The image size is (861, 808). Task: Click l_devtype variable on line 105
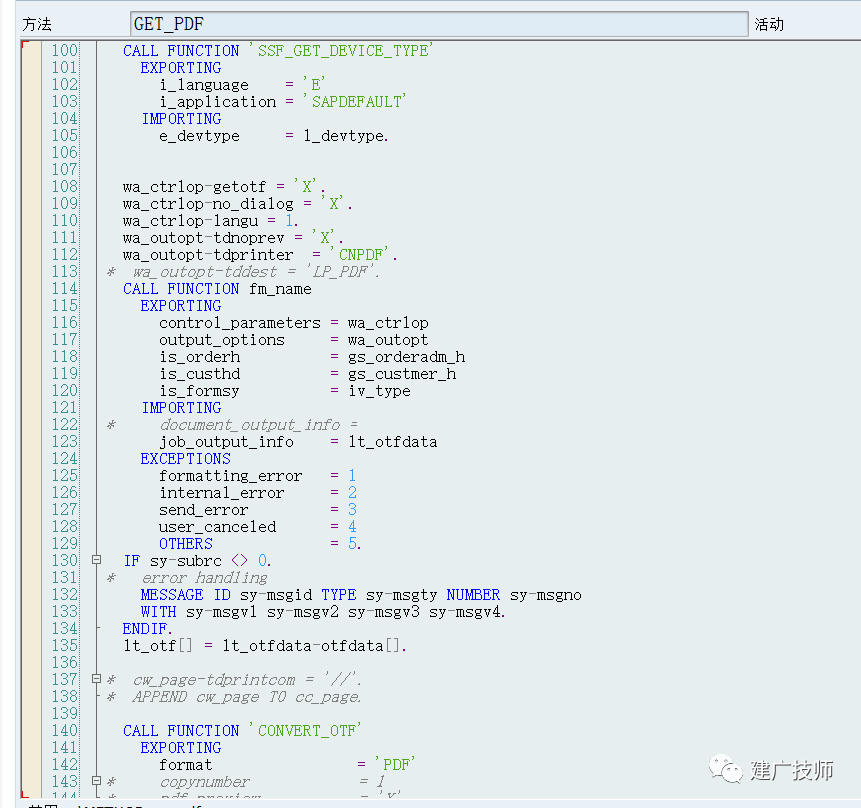click(344, 136)
